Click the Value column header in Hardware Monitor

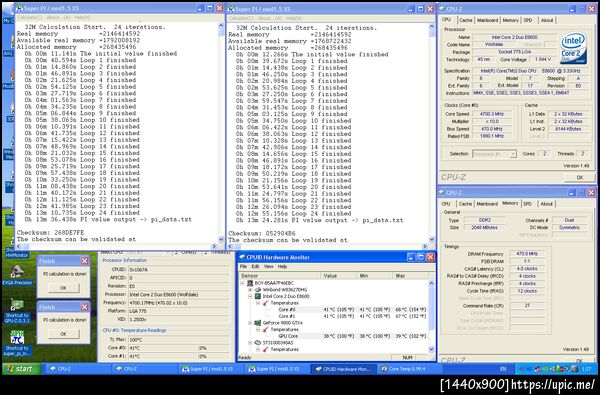[338, 276]
